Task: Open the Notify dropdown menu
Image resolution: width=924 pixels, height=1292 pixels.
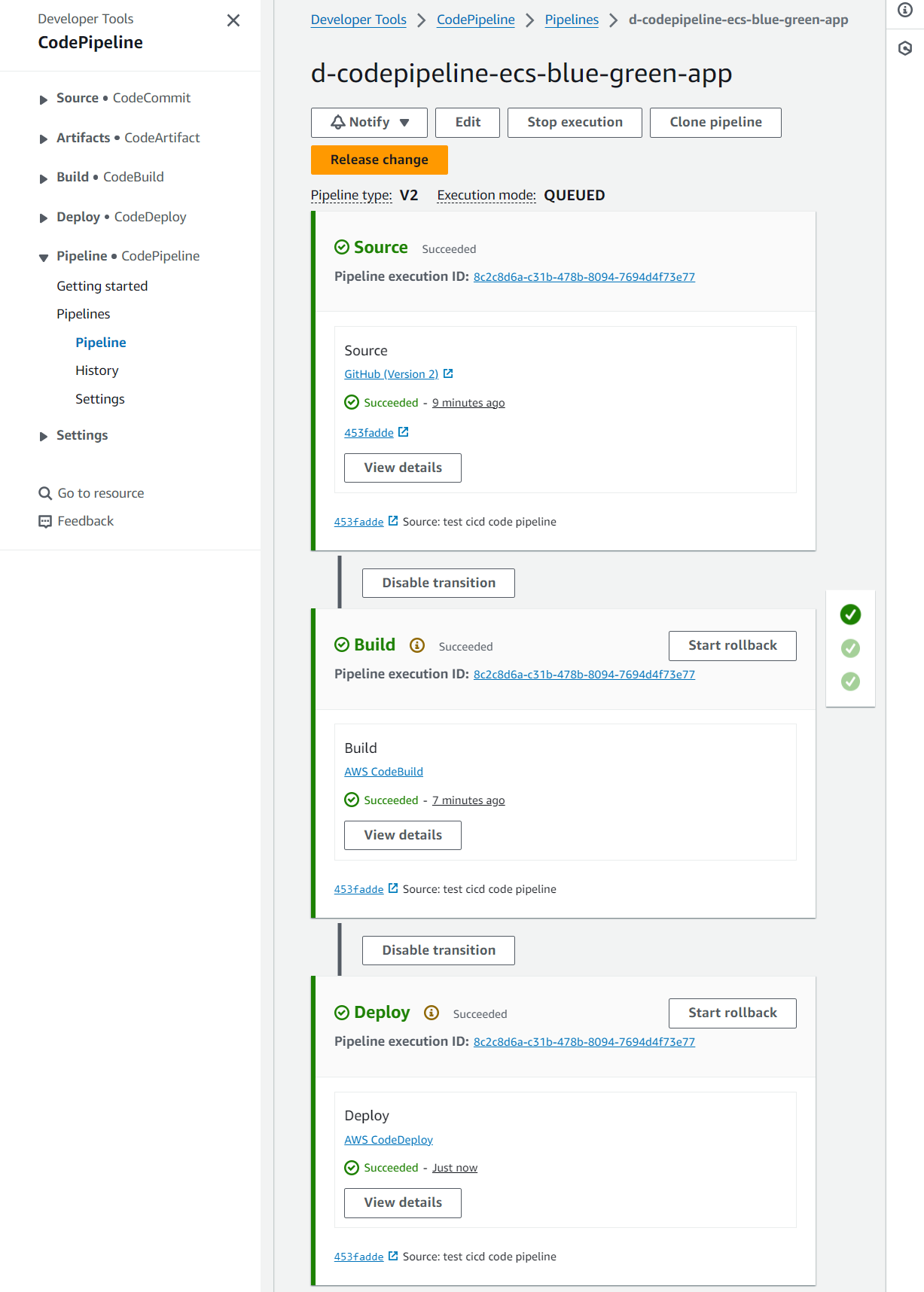Action: tap(369, 122)
